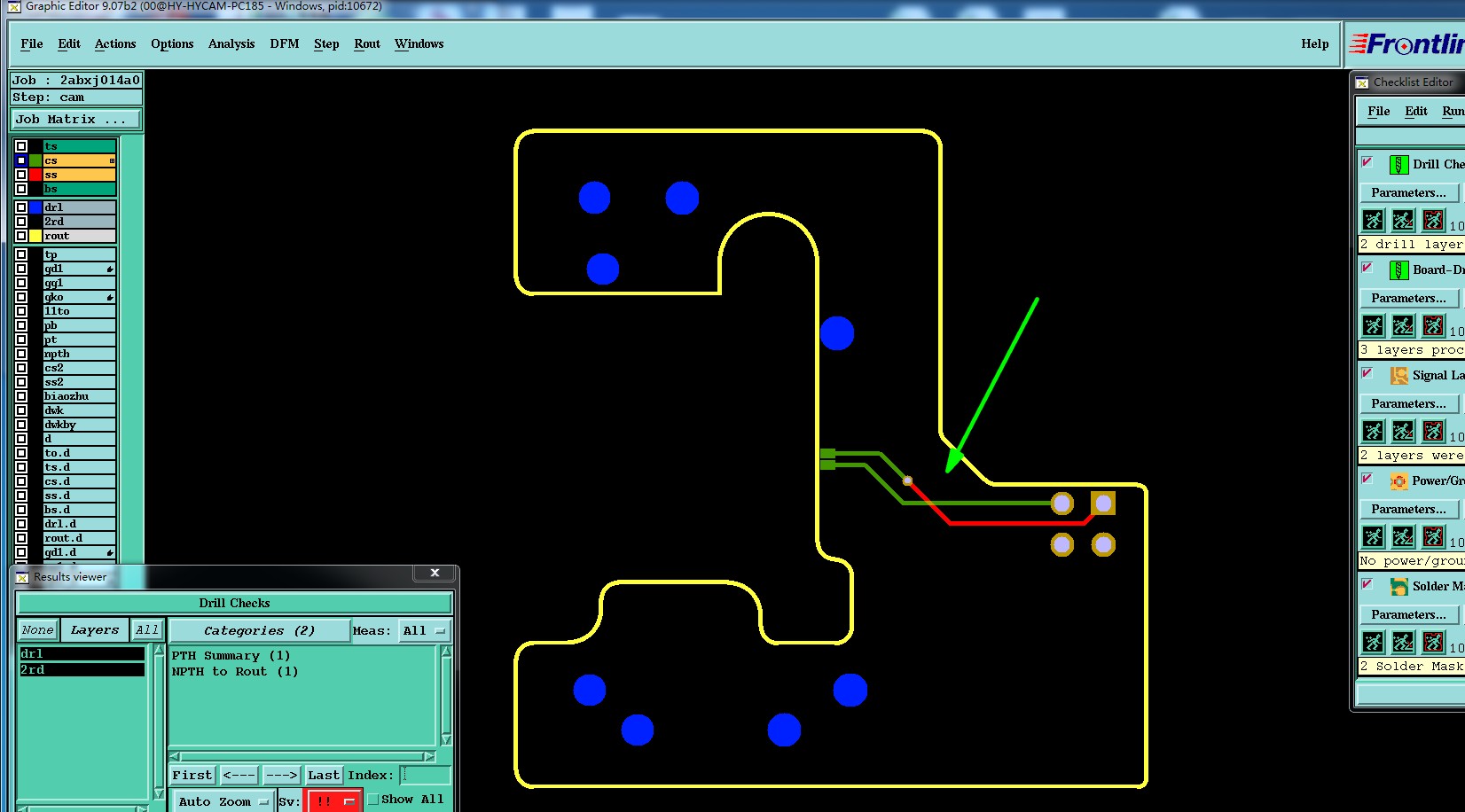Click red-bordered runner icon under Power/Ground Checks
Screen dimensions: 1465x812
pos(1433,536)
